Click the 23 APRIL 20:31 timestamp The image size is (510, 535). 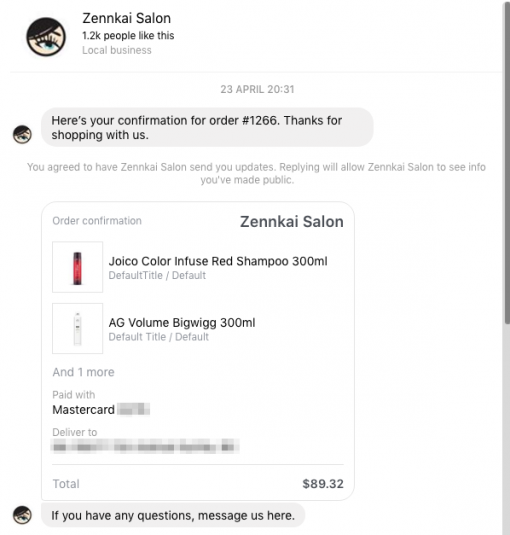tap(257, 89)
